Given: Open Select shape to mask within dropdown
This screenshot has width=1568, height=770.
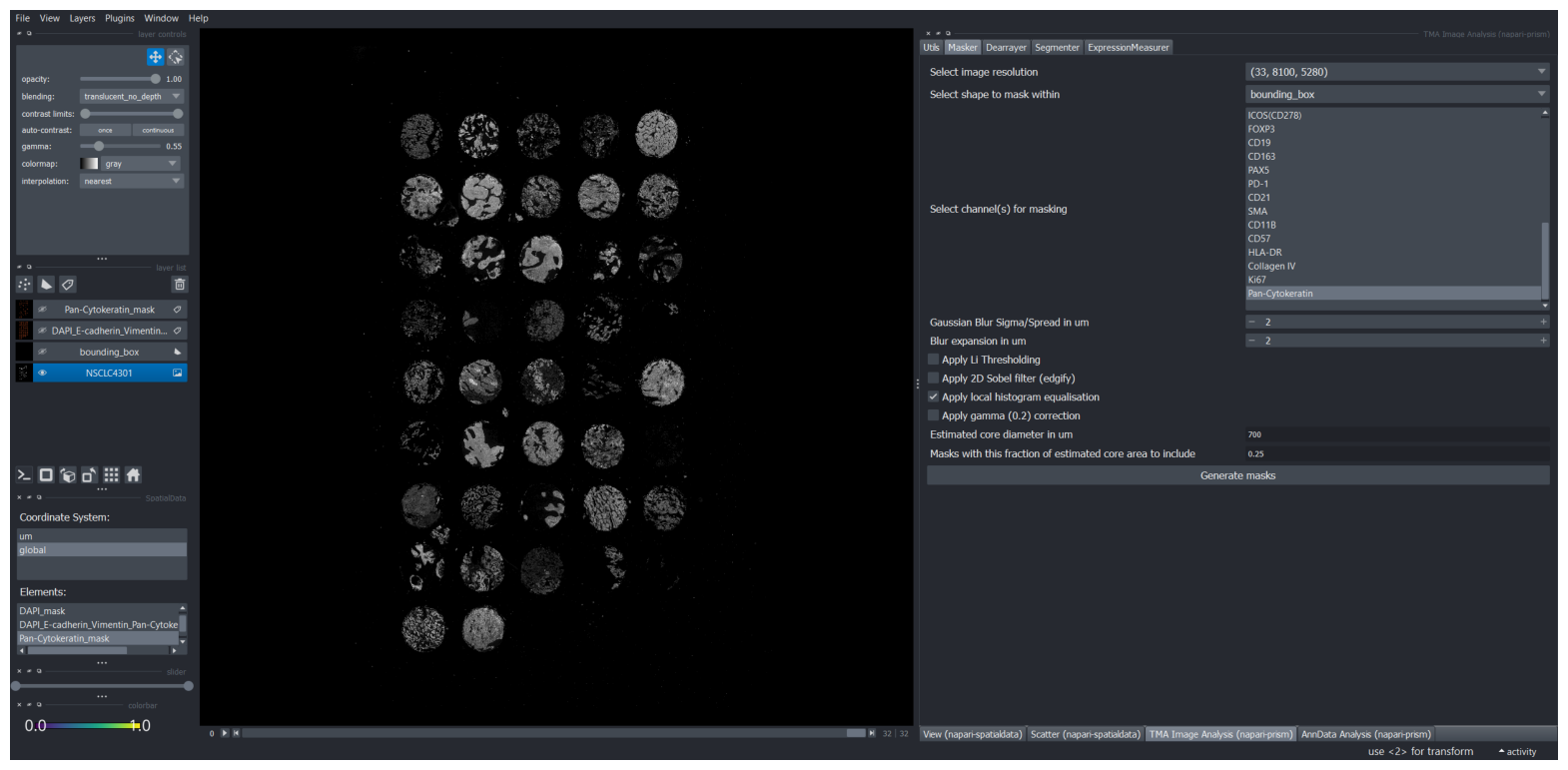Looking at the screenshot, I should 1398,94.
